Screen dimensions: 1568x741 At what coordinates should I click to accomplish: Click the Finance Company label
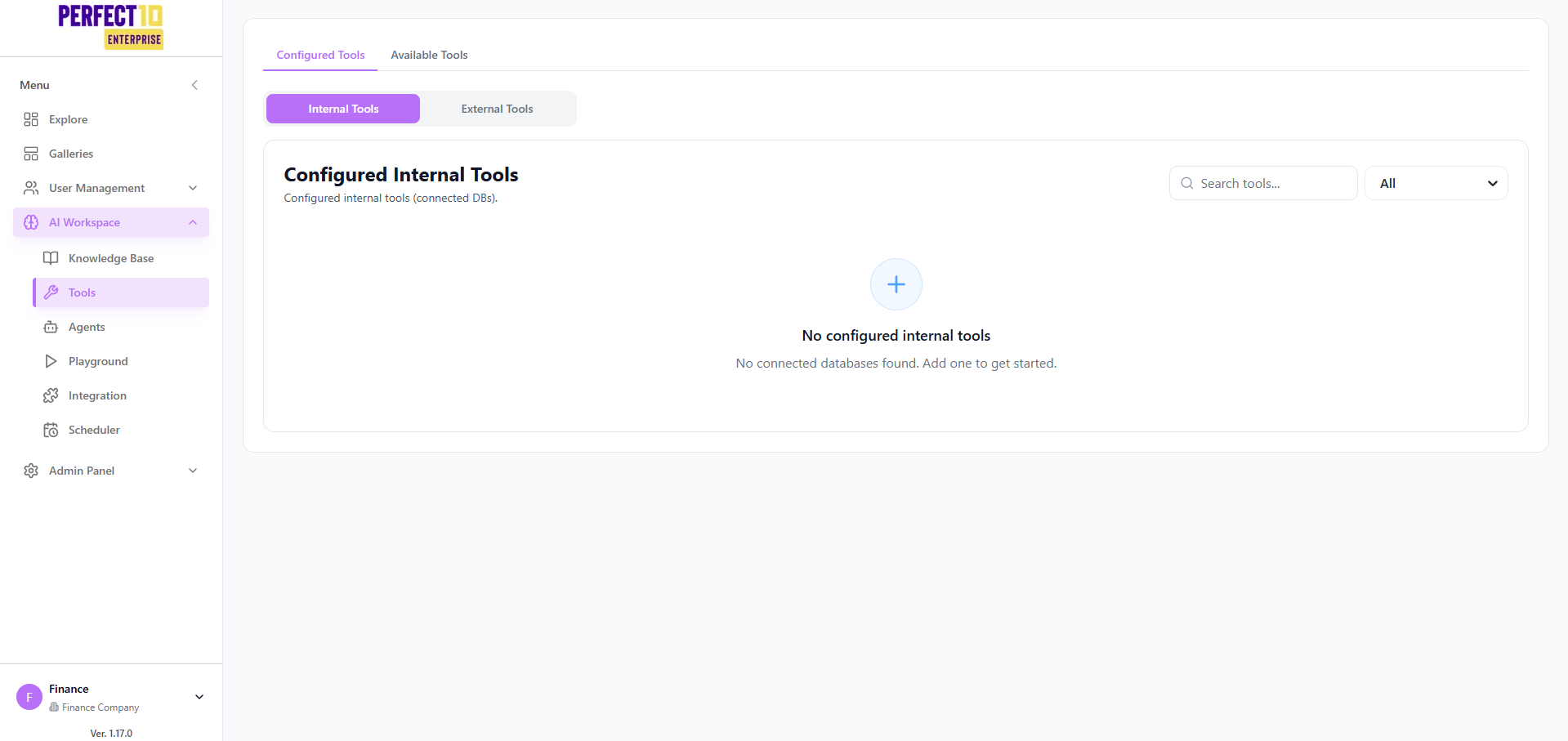point(101,708)
